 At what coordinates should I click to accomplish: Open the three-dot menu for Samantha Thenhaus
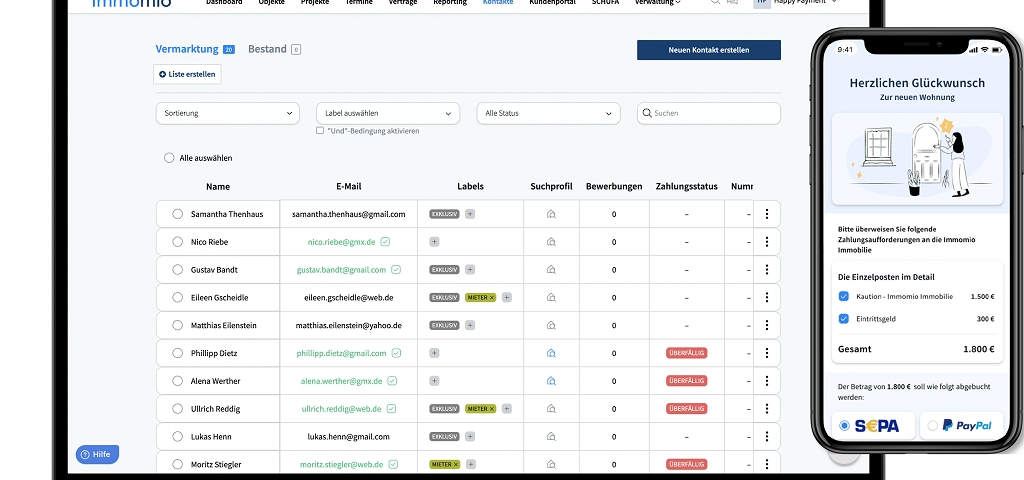[767, 214]
